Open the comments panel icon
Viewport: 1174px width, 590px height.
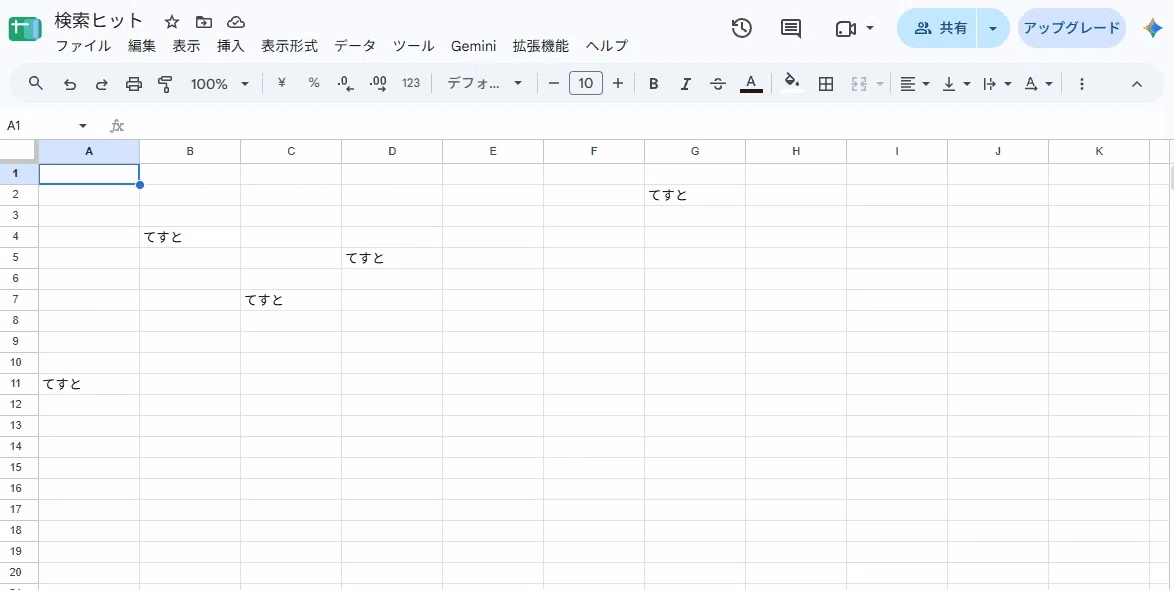(x=791, y=28)
